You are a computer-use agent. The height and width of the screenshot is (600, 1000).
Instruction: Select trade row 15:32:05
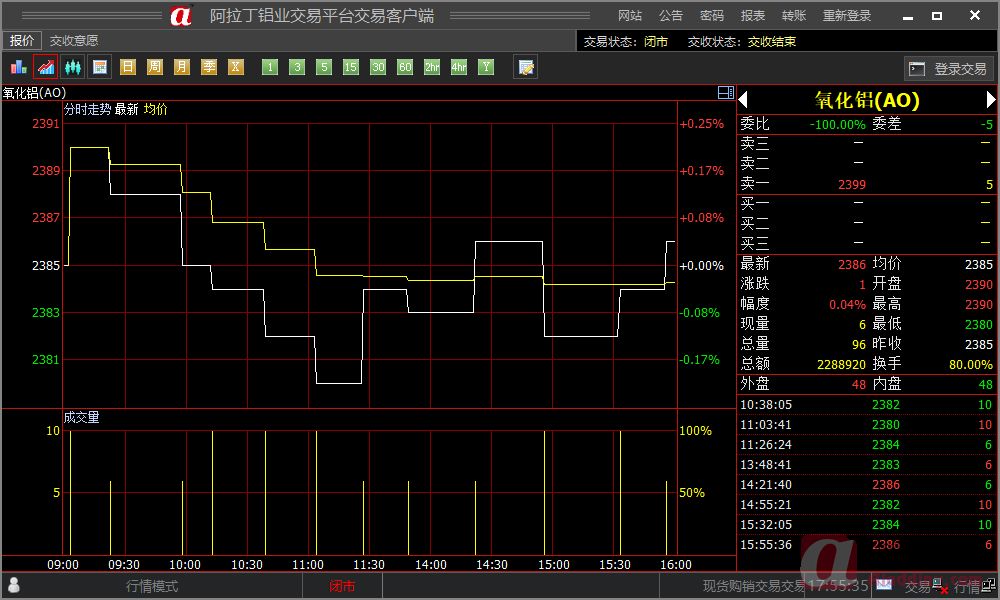point(866,525)
